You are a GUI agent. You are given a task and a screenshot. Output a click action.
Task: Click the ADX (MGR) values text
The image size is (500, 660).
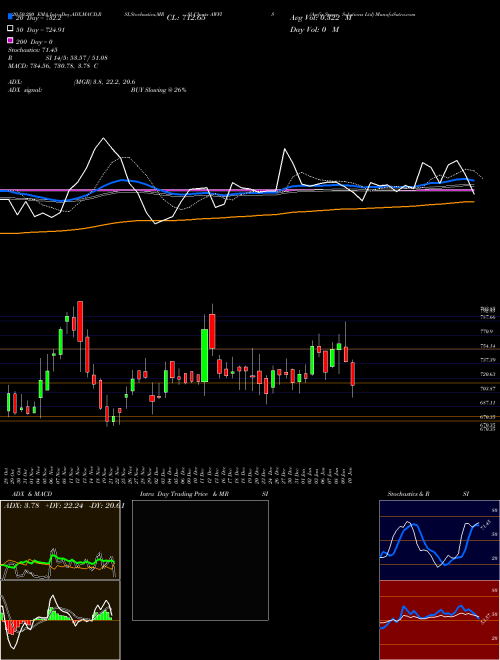coord(104,82)
